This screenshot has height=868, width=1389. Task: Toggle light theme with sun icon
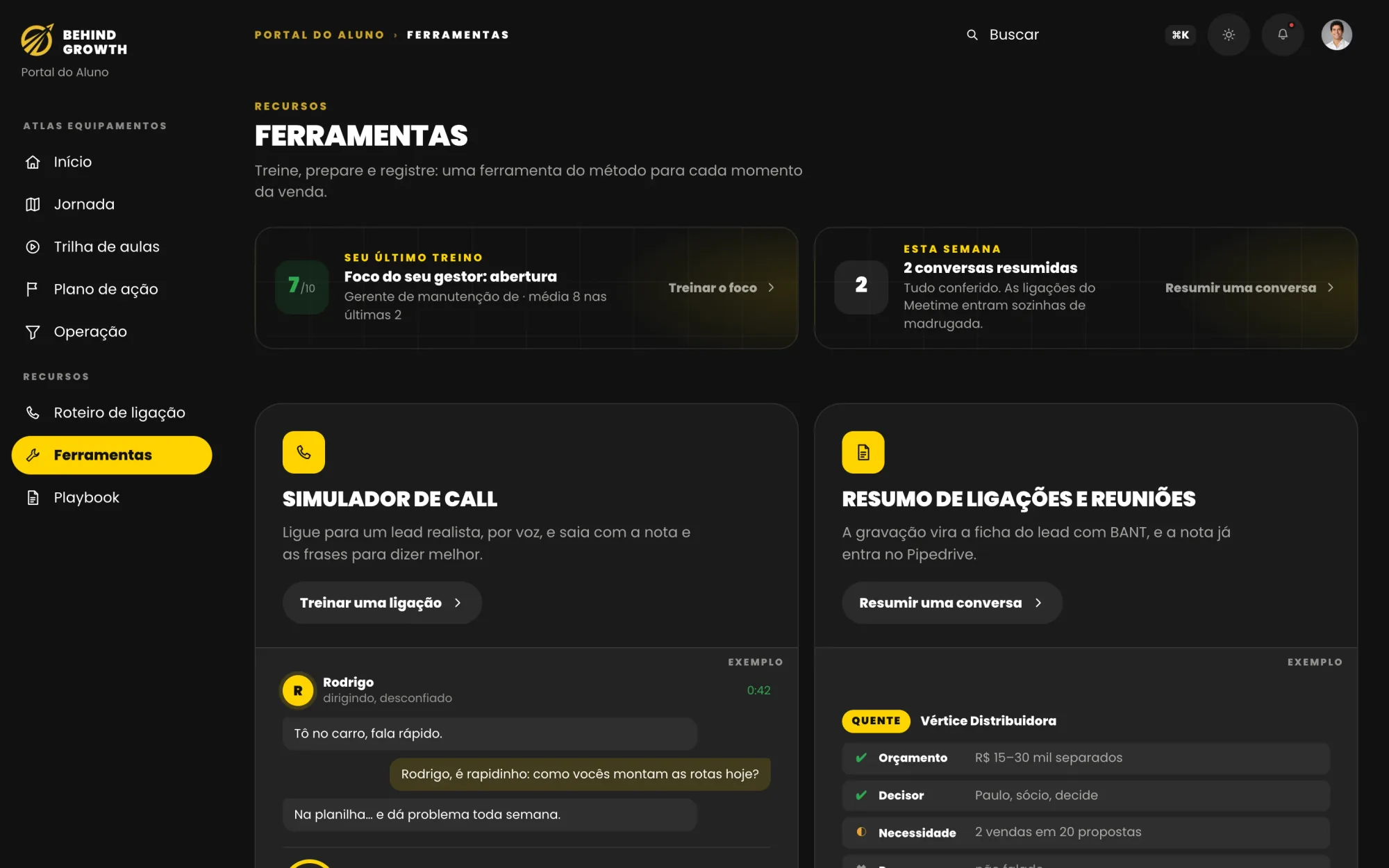[1229, 35]
